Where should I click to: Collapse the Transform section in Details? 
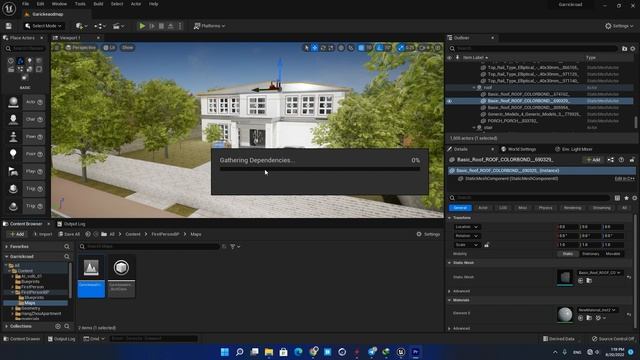click(x=449, y=218)
